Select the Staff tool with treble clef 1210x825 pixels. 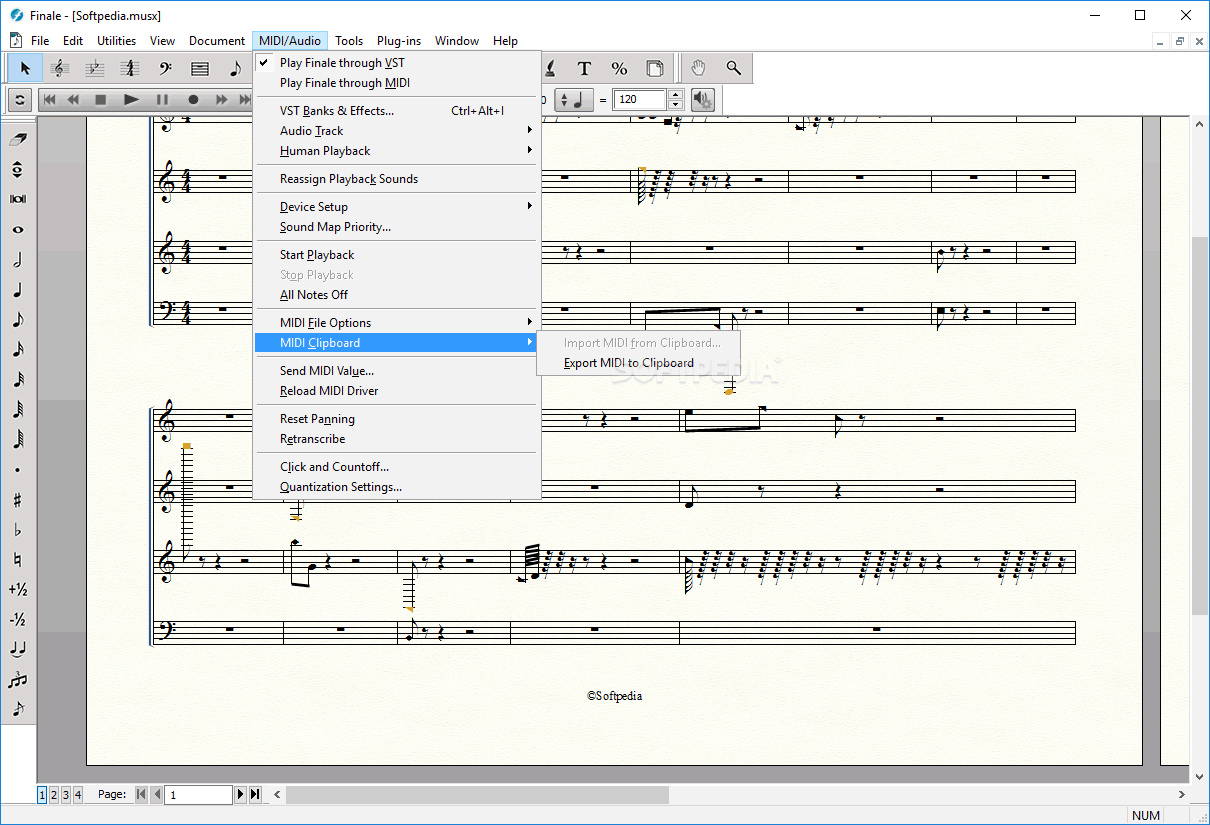click(x=59, y=68)
